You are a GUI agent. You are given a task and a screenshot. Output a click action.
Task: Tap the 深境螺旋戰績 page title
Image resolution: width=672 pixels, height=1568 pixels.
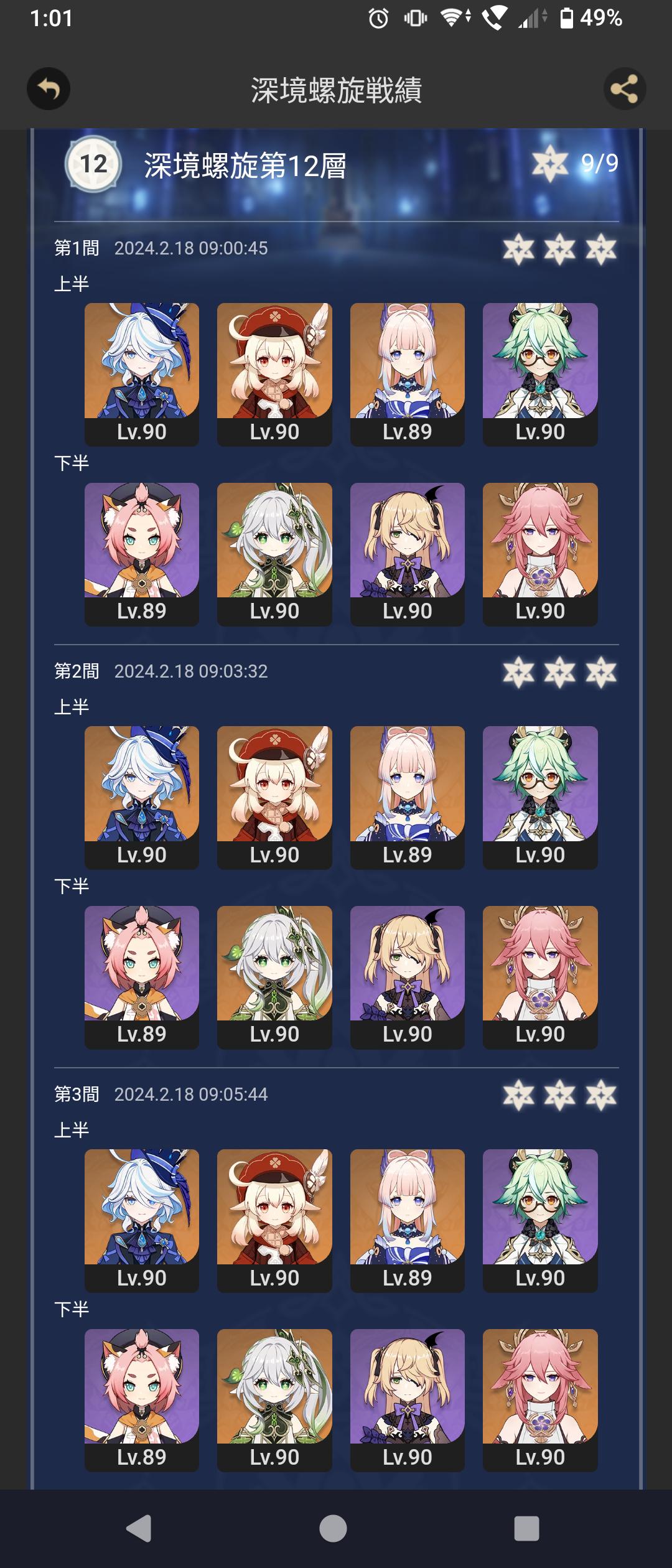coord(337,90)
